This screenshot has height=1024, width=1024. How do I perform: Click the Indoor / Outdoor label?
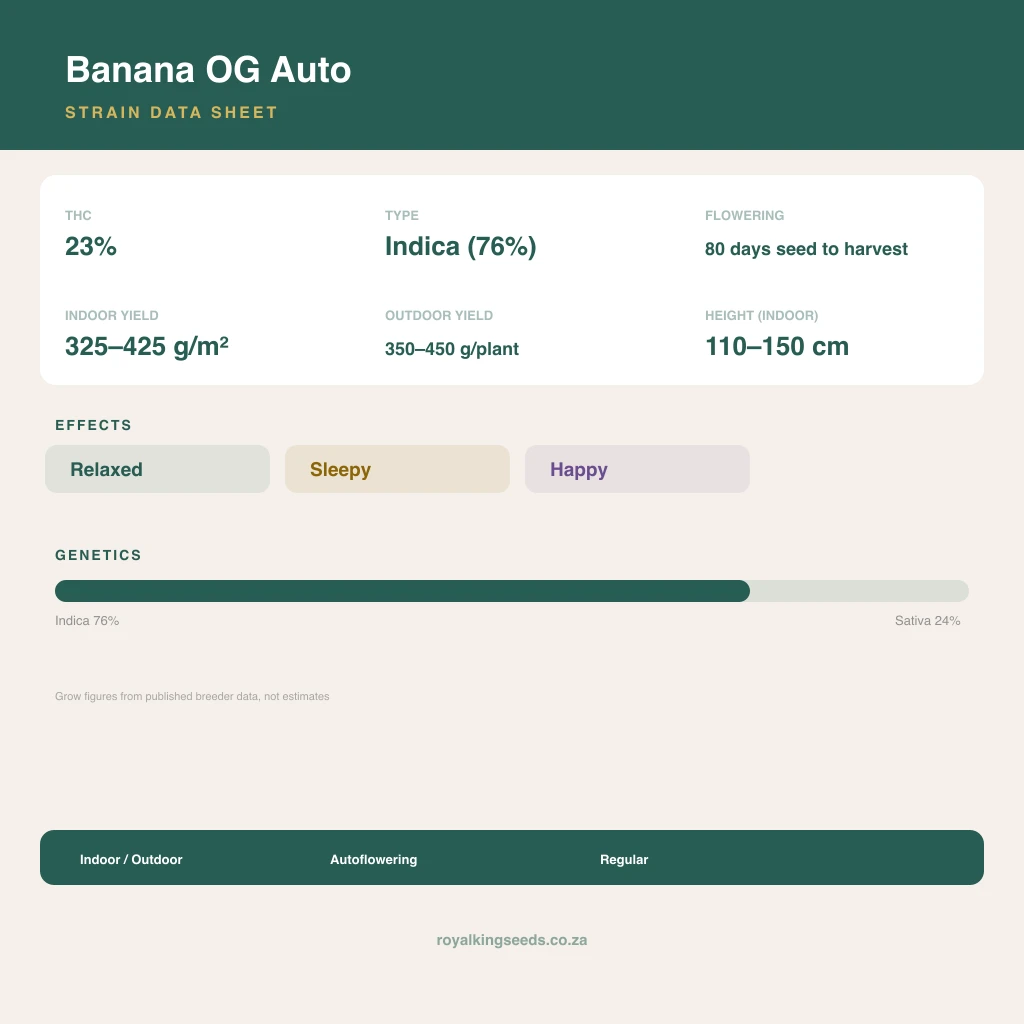(131, 859)
